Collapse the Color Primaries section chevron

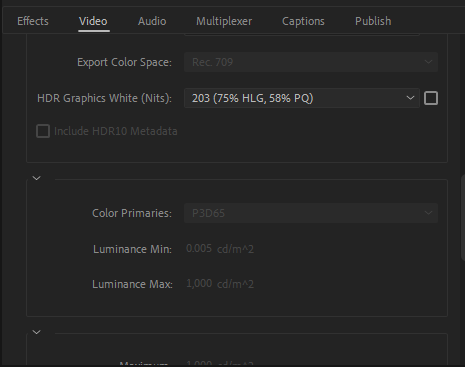37,178
